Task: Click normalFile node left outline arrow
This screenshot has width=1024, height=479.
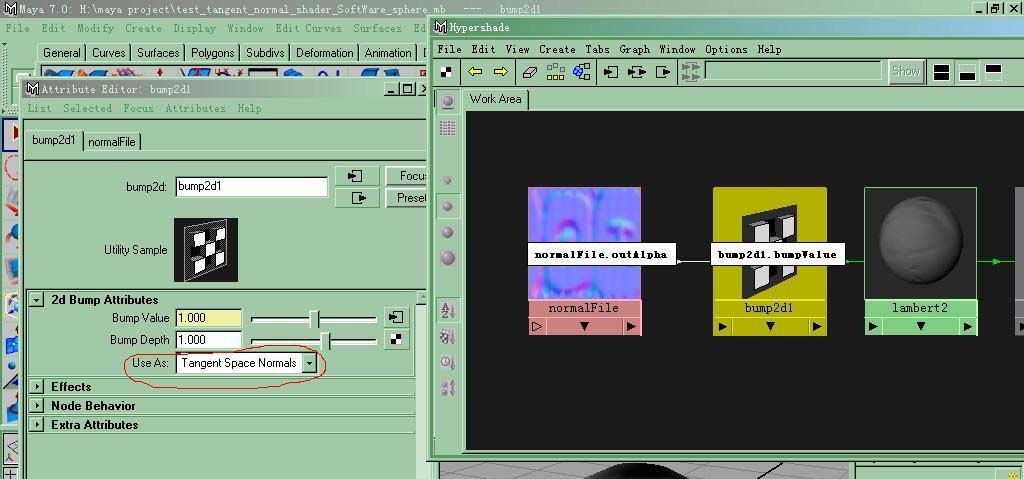Action: 537,326
